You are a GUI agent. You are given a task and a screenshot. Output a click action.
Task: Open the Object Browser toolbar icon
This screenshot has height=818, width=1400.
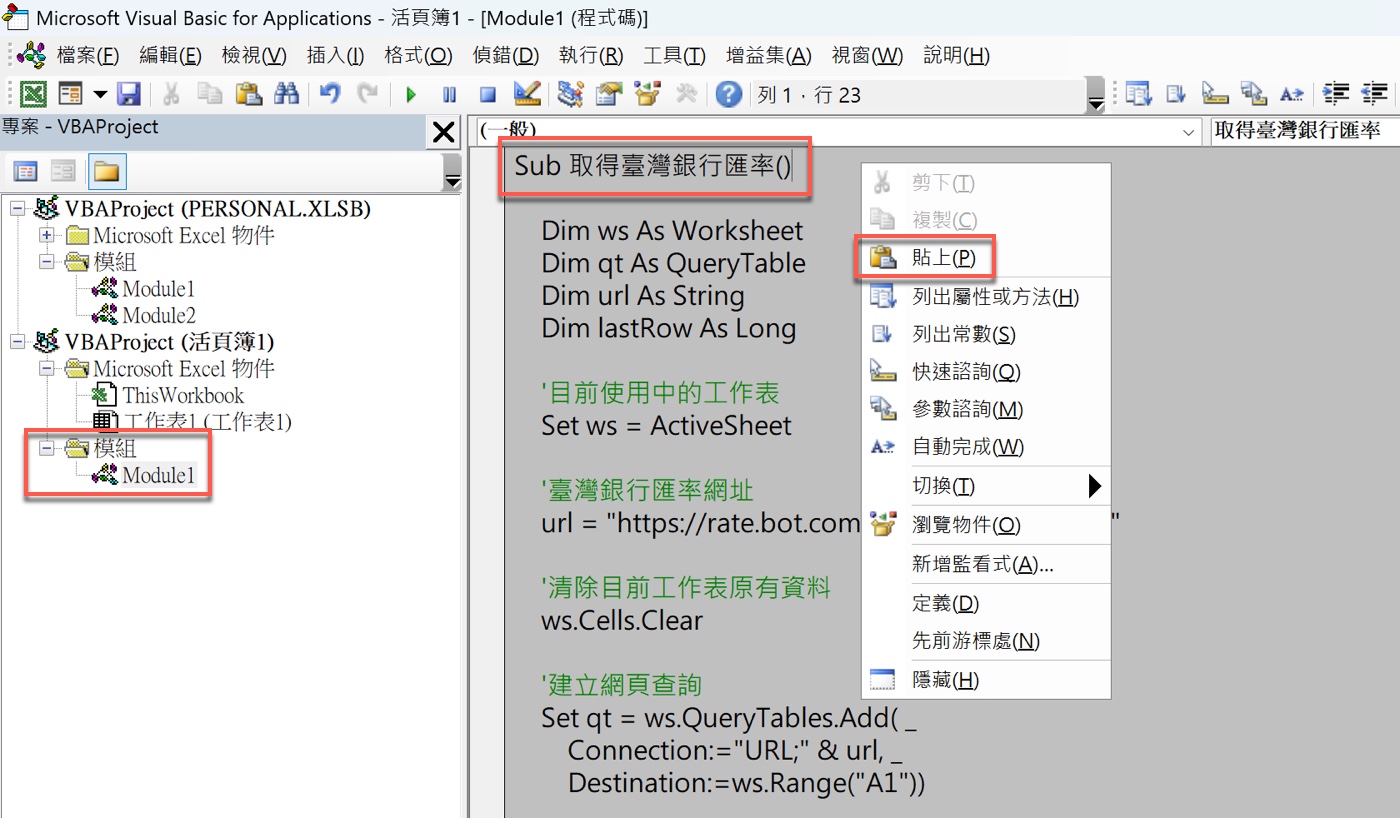click(x=648, y=94)
